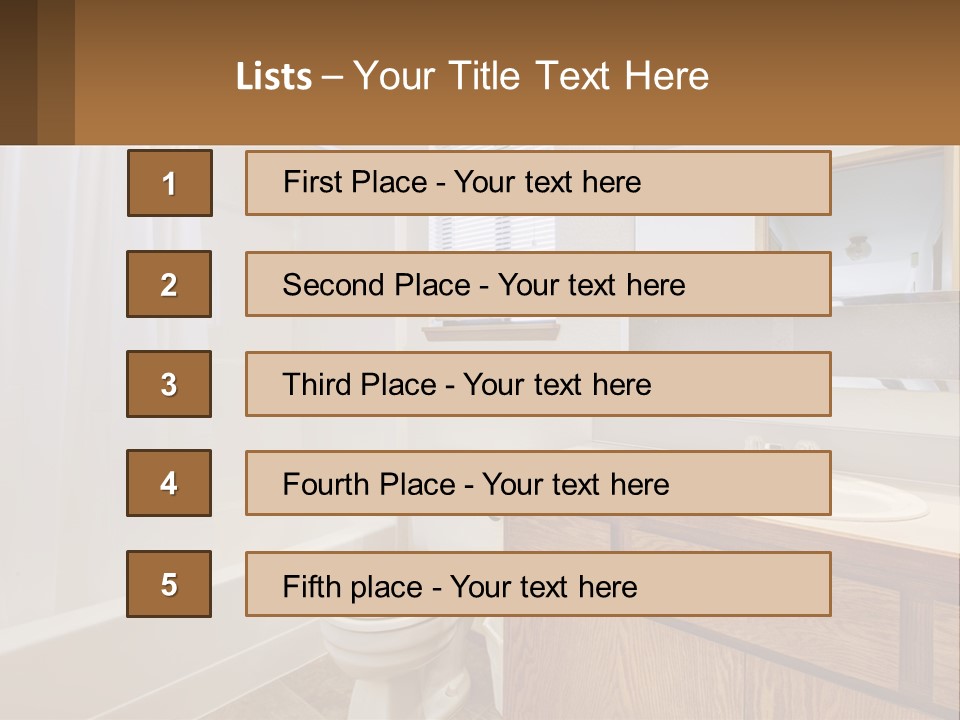Select the Second Place text box
Viewport: 960px width, 720px height.
(x=538, y=284)
